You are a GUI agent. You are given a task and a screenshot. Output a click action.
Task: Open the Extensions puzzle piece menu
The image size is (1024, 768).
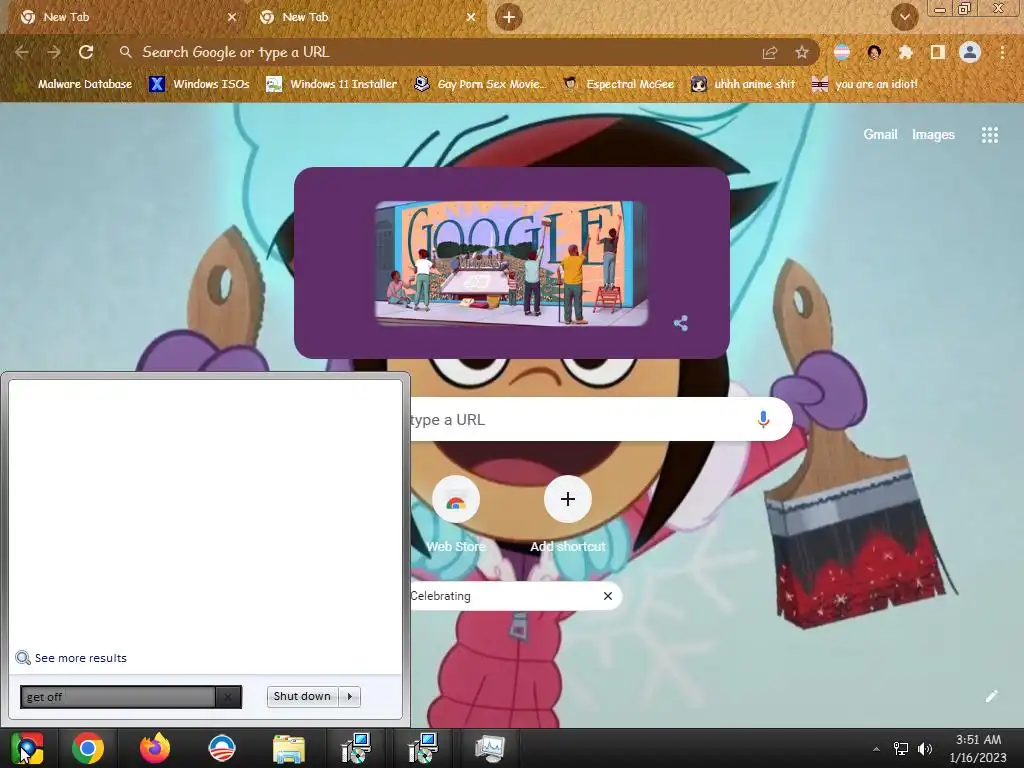pos(905,52)
